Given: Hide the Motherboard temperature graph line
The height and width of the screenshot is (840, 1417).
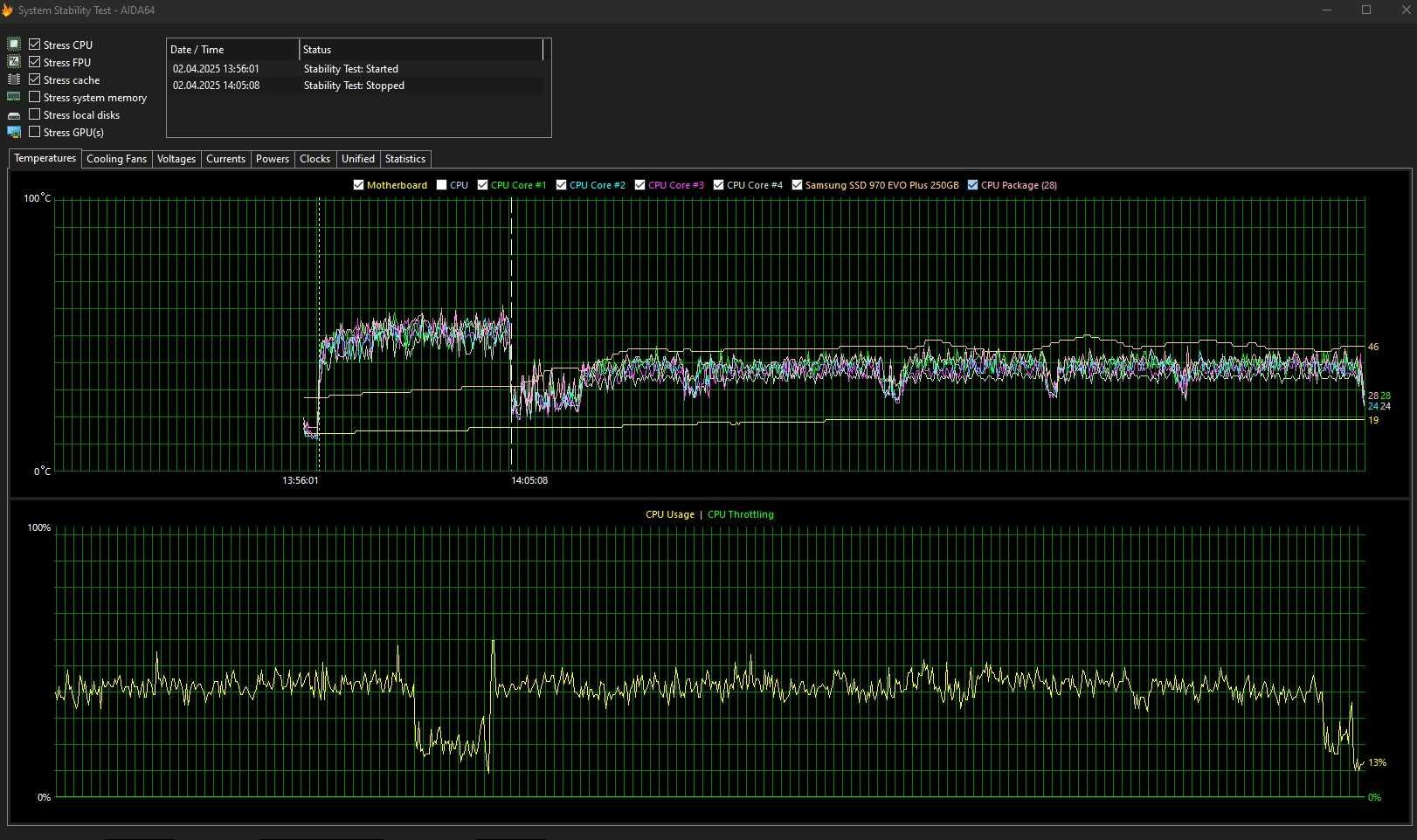Looking at the screenshot, I should point(358,184).
